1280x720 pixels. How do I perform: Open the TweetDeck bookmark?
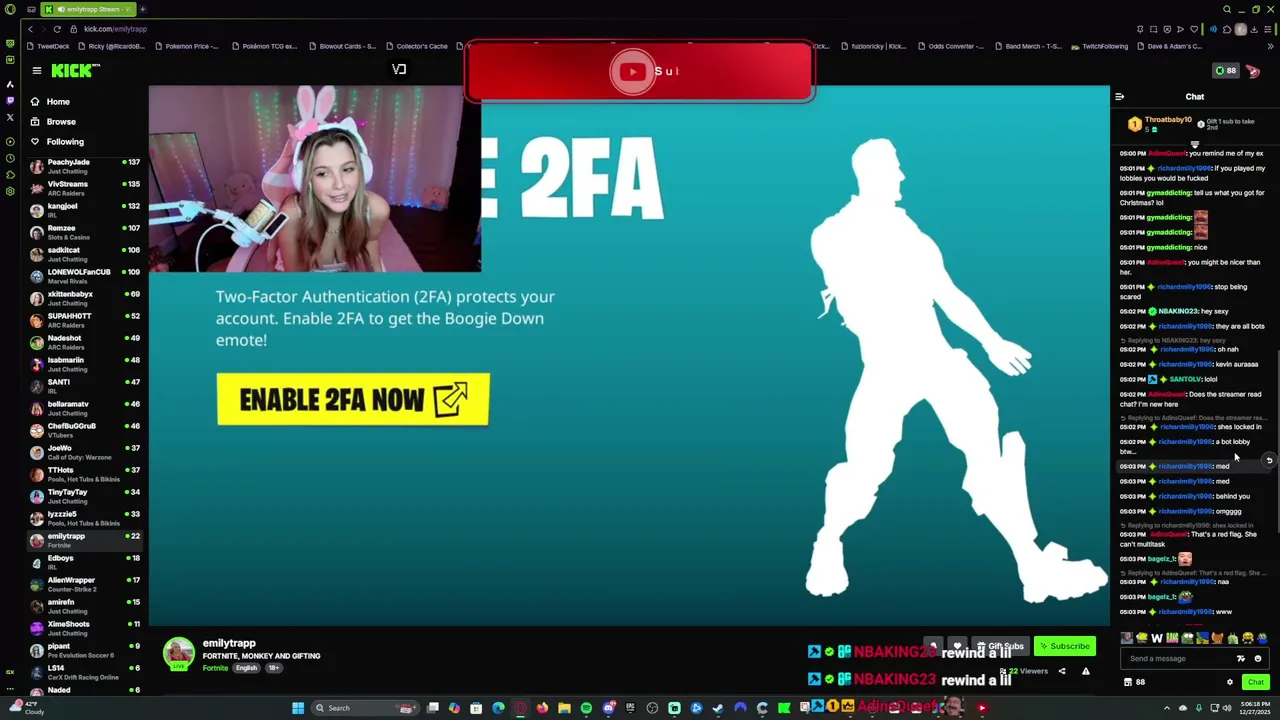(49, 46)
